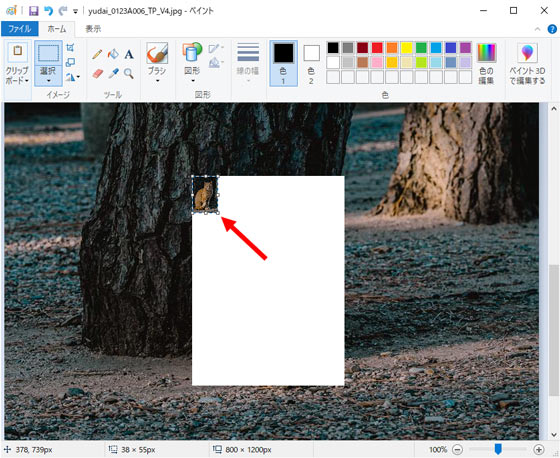The height and width of the screenshot is (458, 560).
Task: Activate Color 2 background selector
Action: (311, 63)
